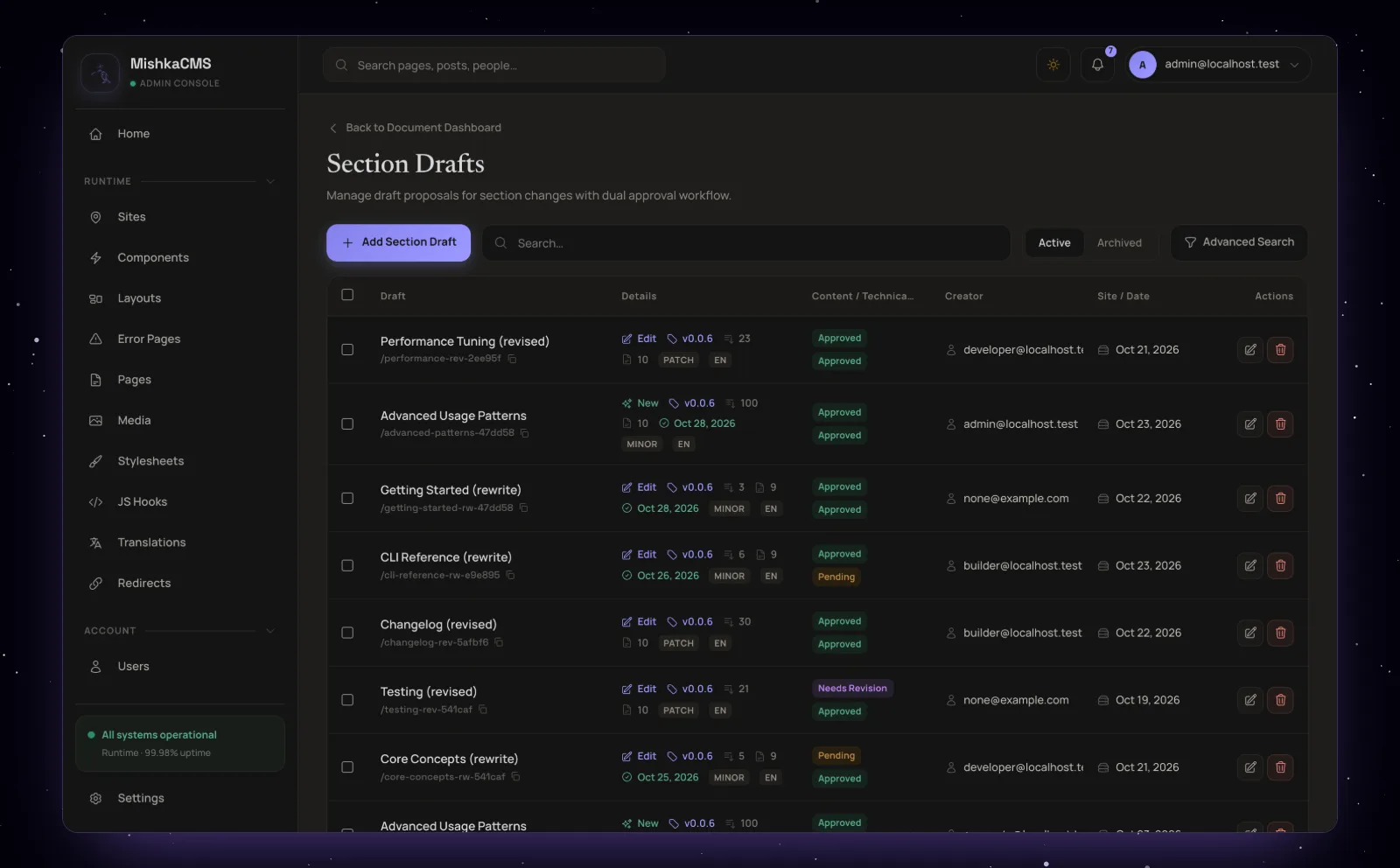Check the Getting Started (rewrite) row

pos(347,499)
